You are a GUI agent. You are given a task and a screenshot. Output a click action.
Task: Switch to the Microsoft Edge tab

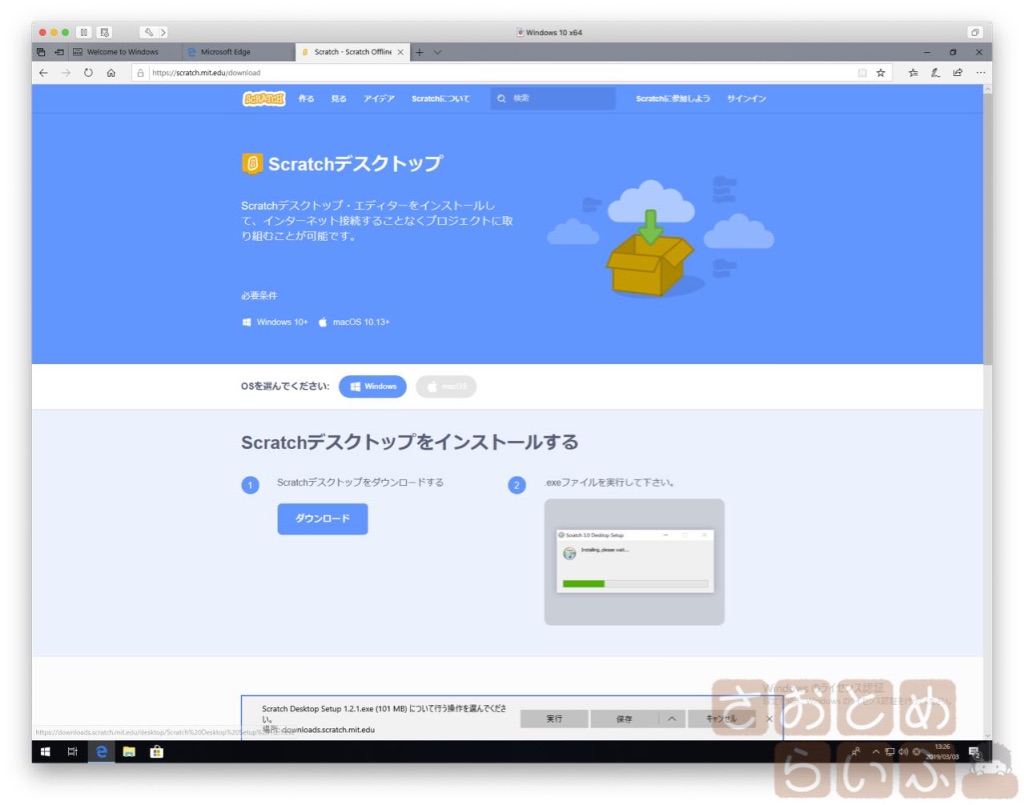click(238, 52)
